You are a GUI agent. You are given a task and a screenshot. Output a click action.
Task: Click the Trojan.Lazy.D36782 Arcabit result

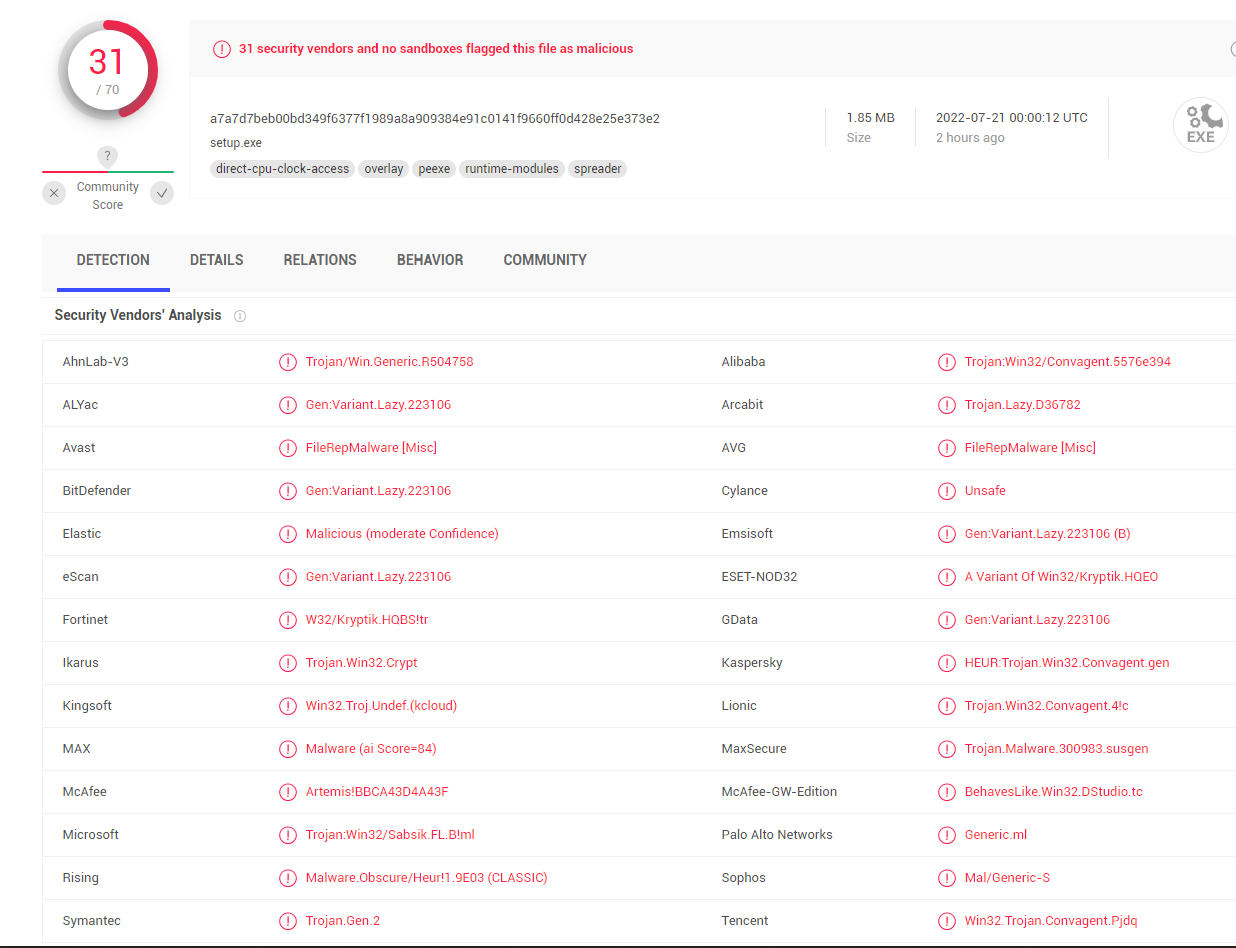click(x=1023, y=405)
